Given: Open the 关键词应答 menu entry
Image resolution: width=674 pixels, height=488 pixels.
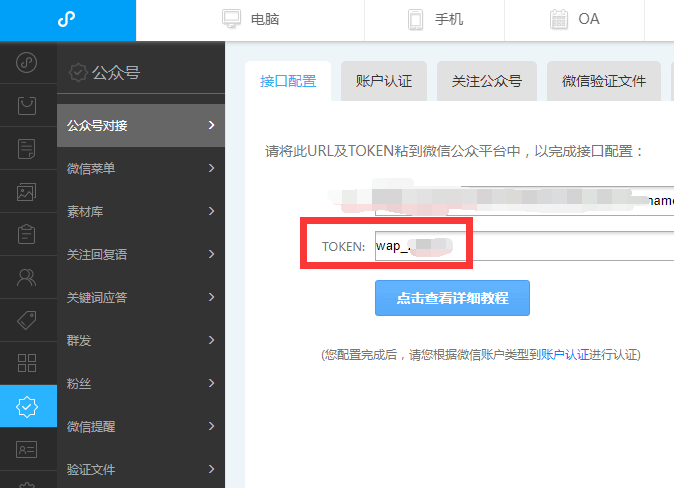Looking at the screenshot, I should [x=141, y=298].
